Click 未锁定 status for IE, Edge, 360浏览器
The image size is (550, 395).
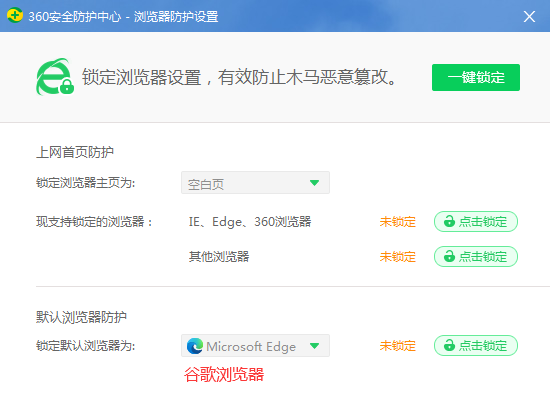point(397,222)
